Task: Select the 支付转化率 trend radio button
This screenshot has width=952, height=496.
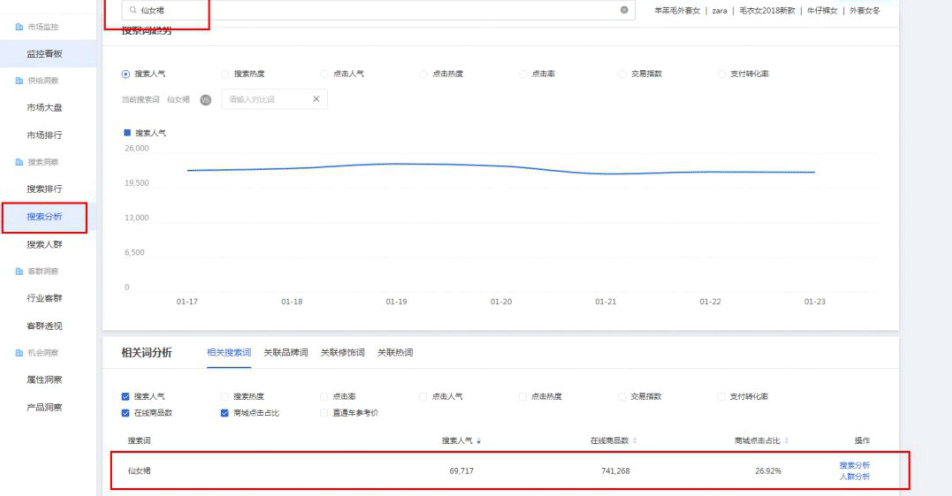Action: (x=722, y=74)
